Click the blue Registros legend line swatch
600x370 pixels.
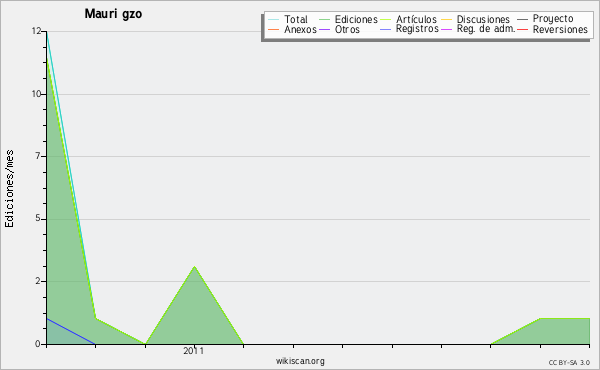click(385, 29)
